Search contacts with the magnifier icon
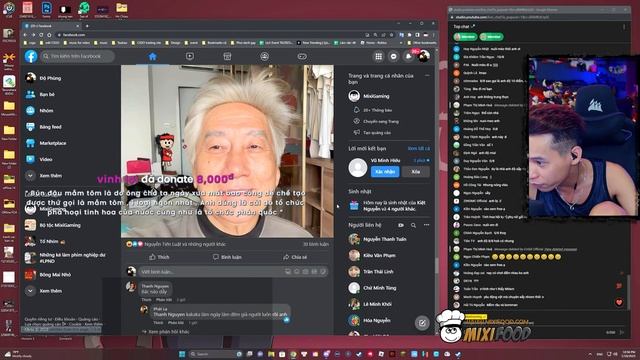Screen dimensions: 640x360 [x=413, y=225]
